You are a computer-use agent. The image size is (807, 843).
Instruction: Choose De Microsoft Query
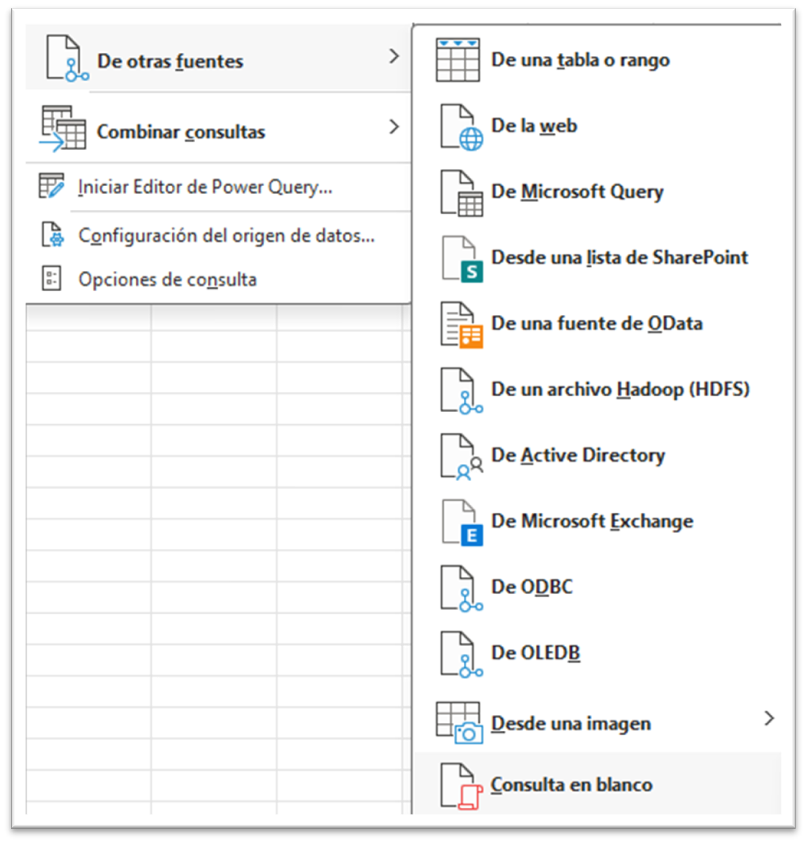click(x=598, y=192)
